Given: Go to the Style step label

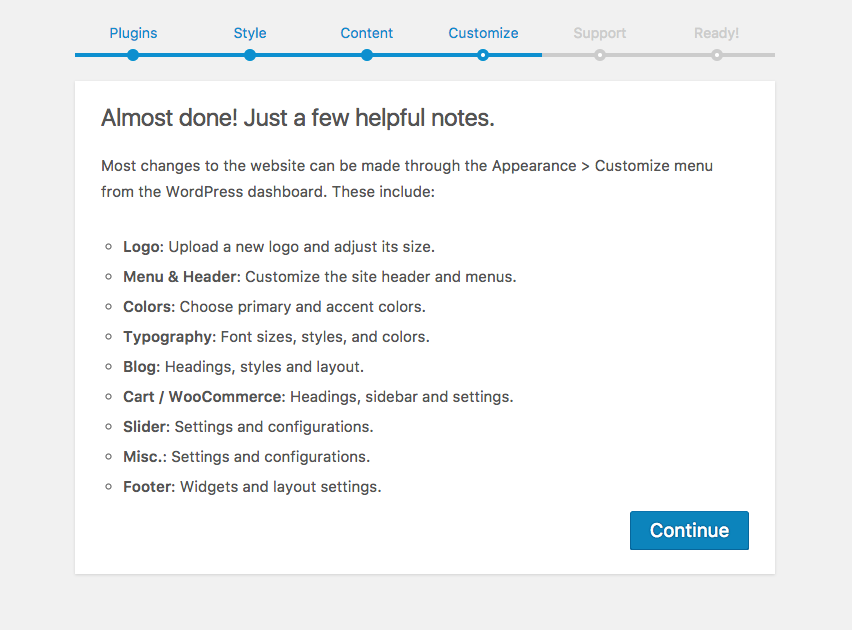Looking at the screenshot, I should [x=250, y=33].
